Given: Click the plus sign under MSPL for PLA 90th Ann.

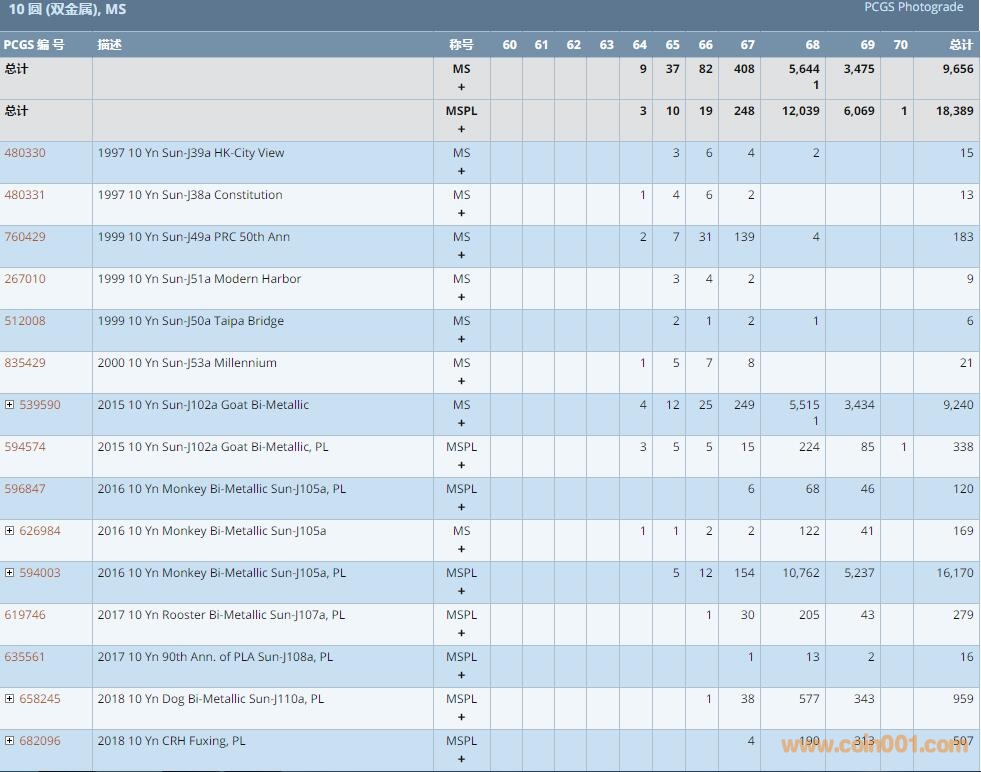Looking at the screenshot, I should (x=461, y=675).
